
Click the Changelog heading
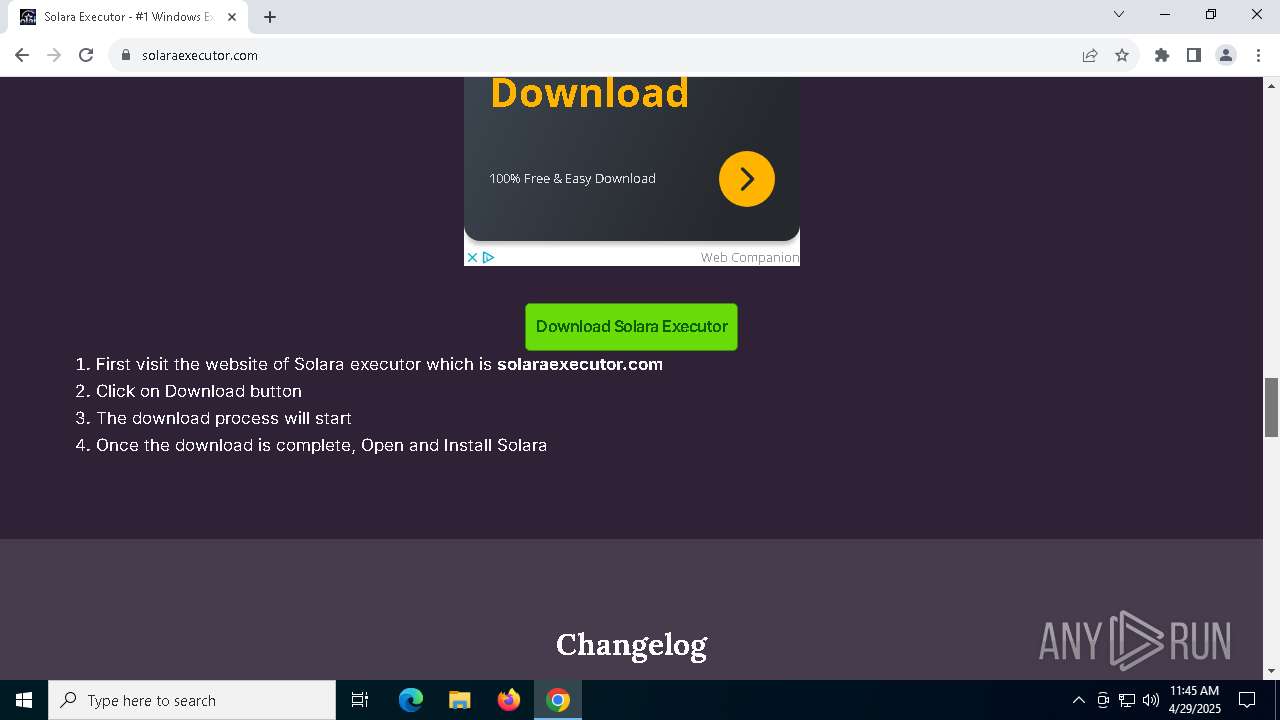click(x=631, y=645)
